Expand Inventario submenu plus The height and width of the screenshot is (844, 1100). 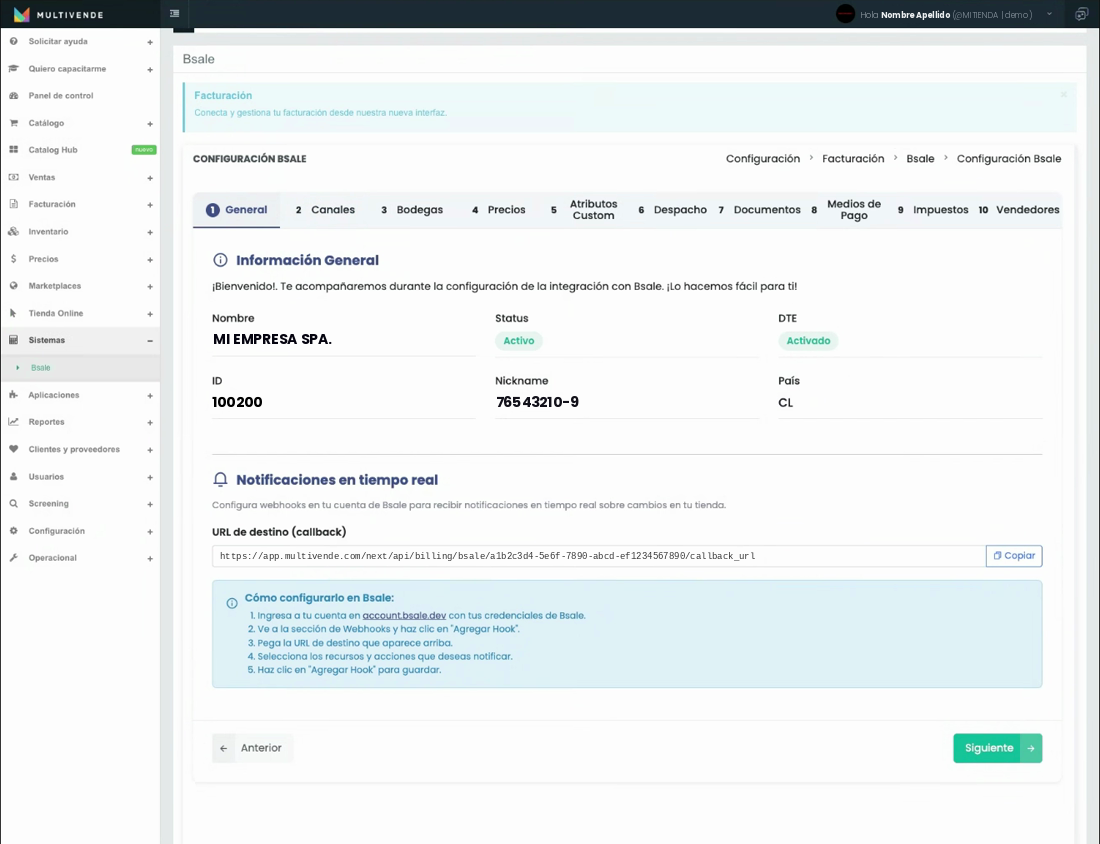tap(150, 232)
